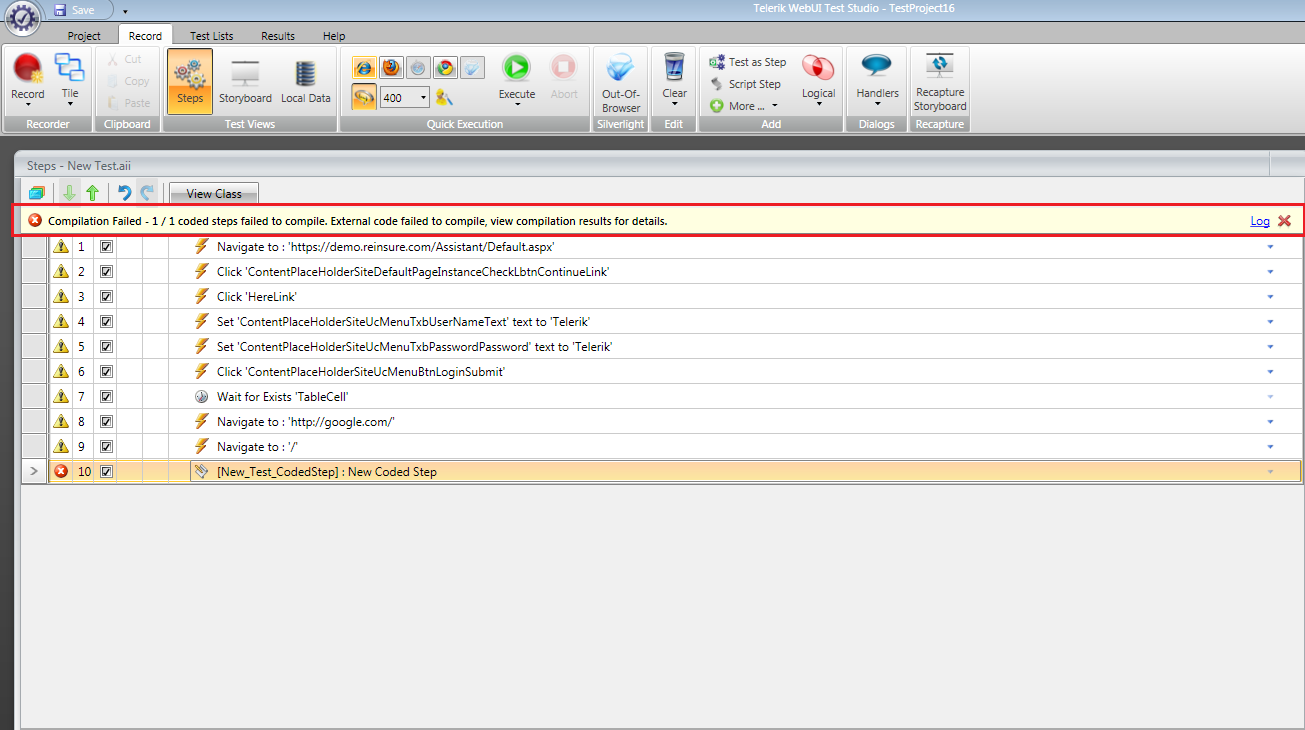Screen dimensions: 1305x730
Task: Expand step 4 details arrow
Action: click(1270, 321)
